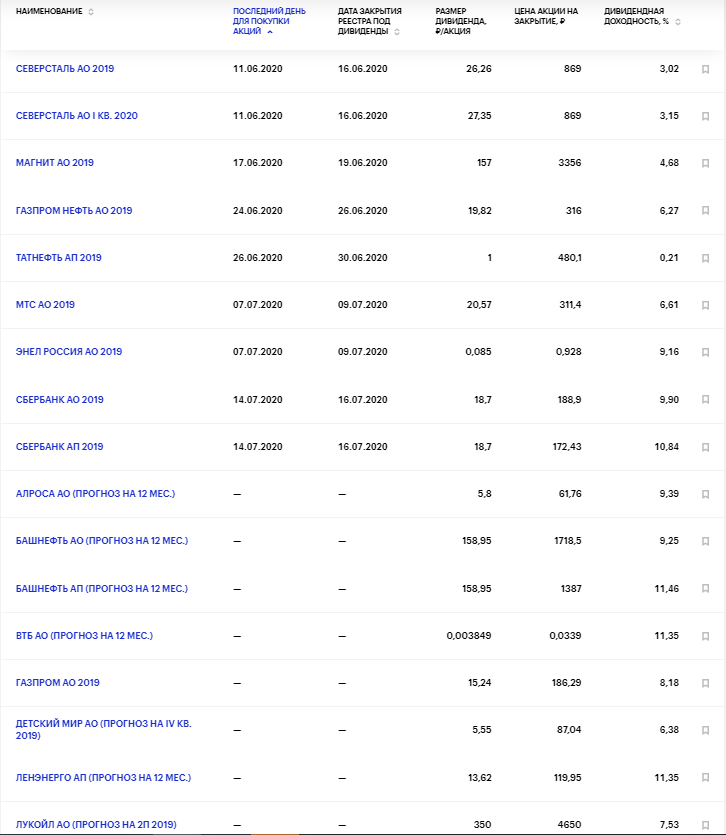Select Алроса АО dividend 5,8

pyautogui.click(x=484, y=494)
